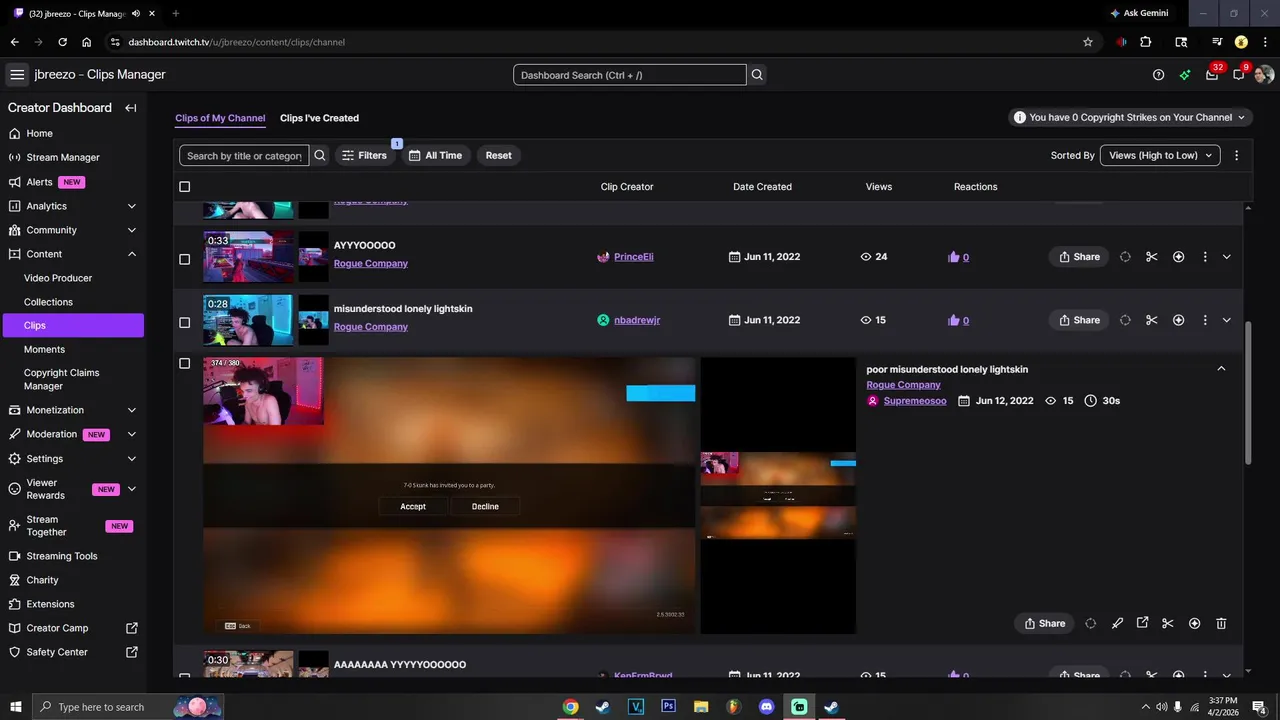This screenshot has height=720, width=1280.
Task: Focus the Search by title or category field
Action: (244, 155)
